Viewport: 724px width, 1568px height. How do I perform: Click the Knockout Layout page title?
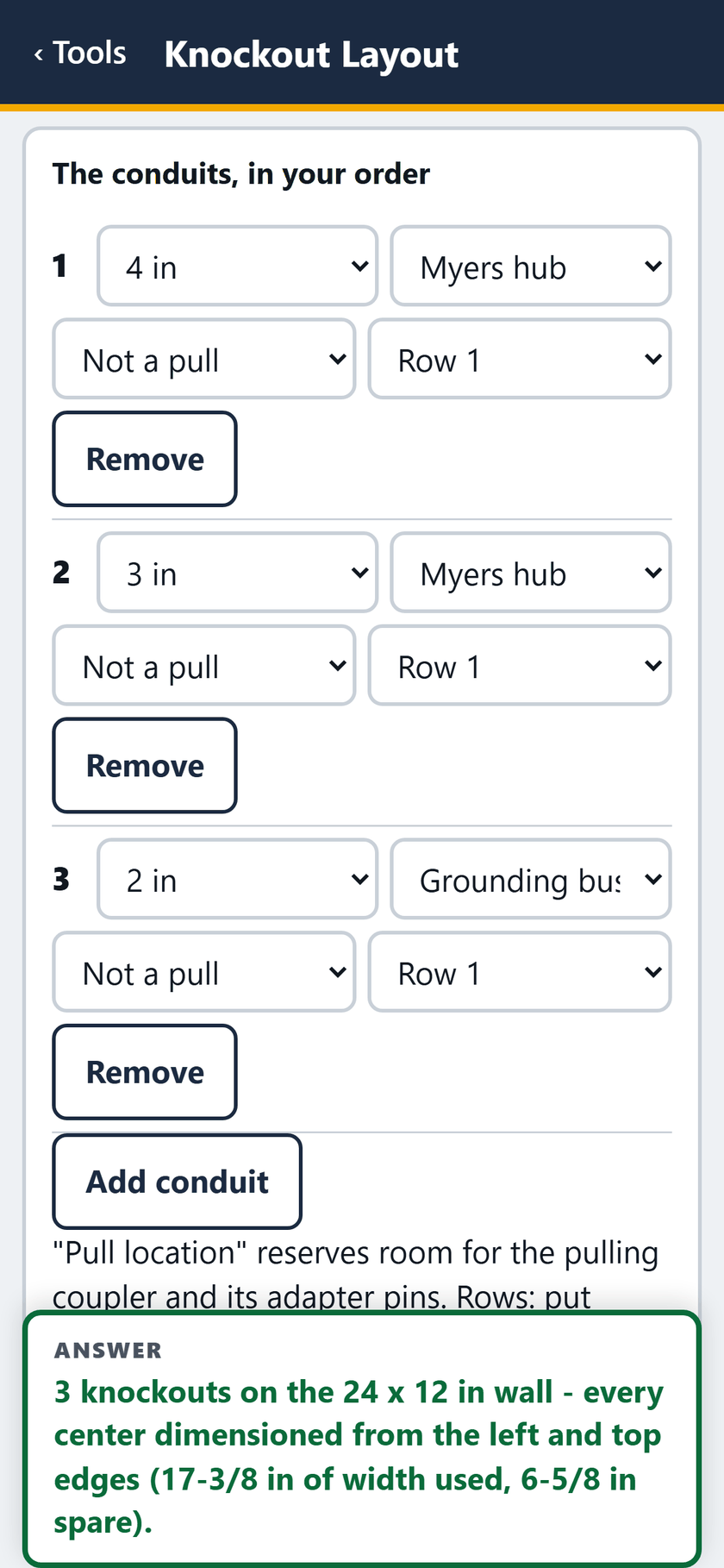point(311,54)
